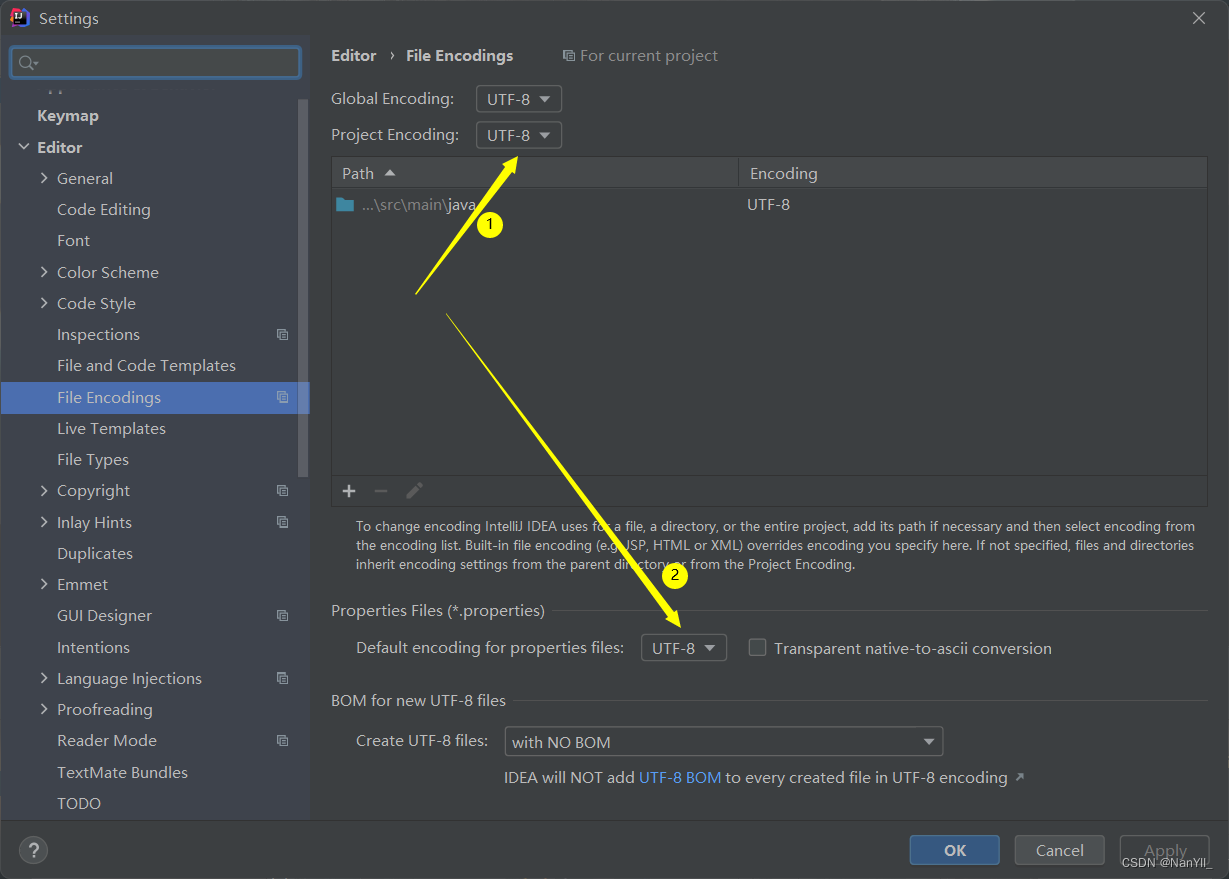
Task: Click the sidebar vertical scrollbar
Action: tap(304, 288)
